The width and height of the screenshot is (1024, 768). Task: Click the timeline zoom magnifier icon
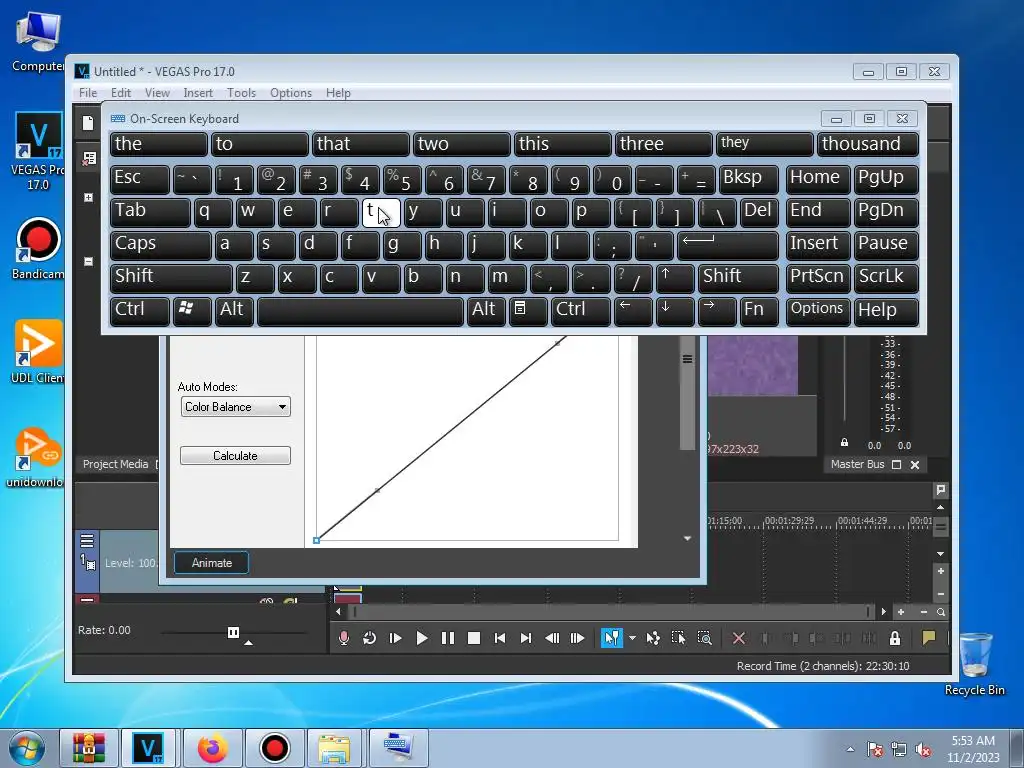click(941, 612)
